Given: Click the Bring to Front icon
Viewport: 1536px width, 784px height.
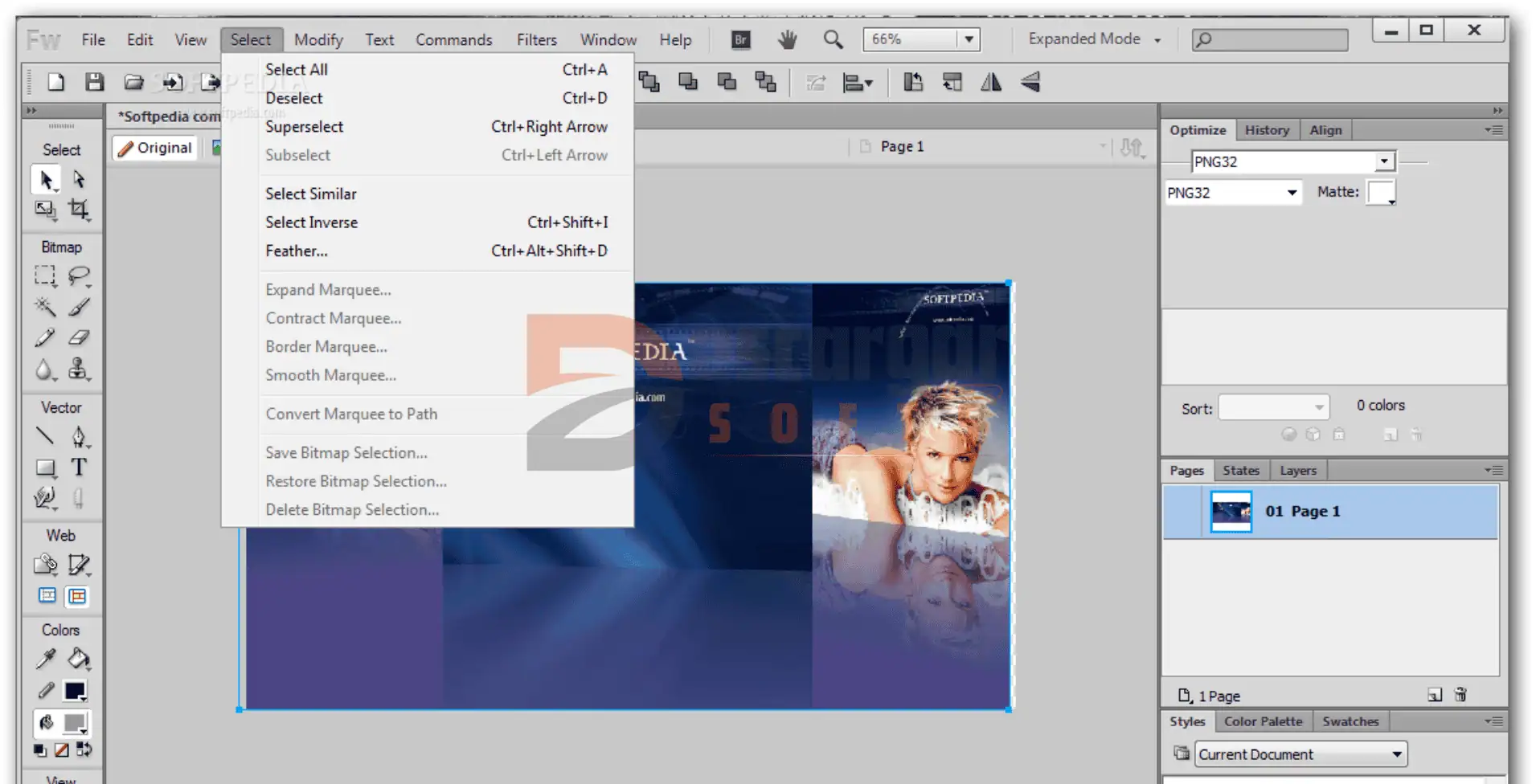Looking at the screenshot, I should [649, 82].
